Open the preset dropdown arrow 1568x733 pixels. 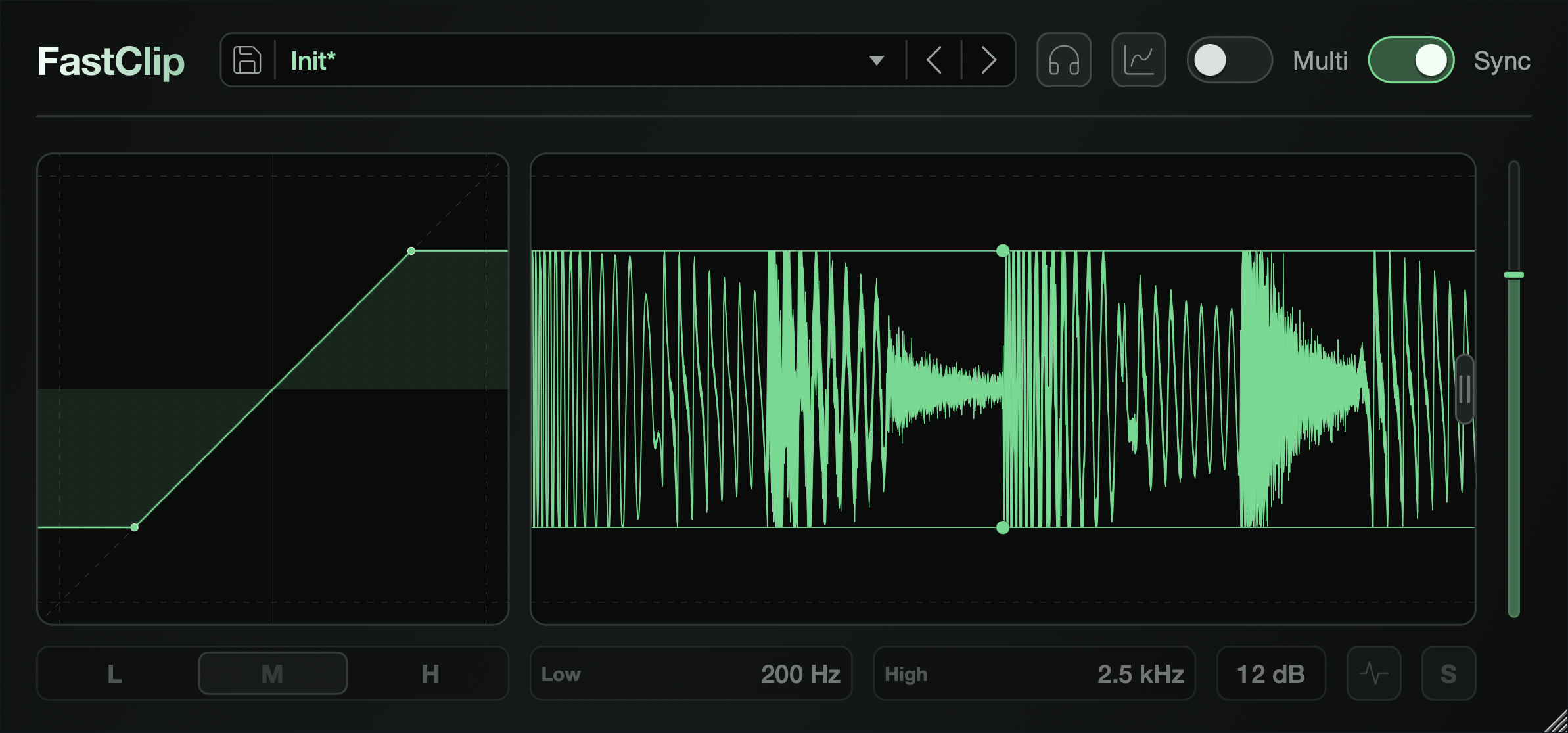click(876, 60)
